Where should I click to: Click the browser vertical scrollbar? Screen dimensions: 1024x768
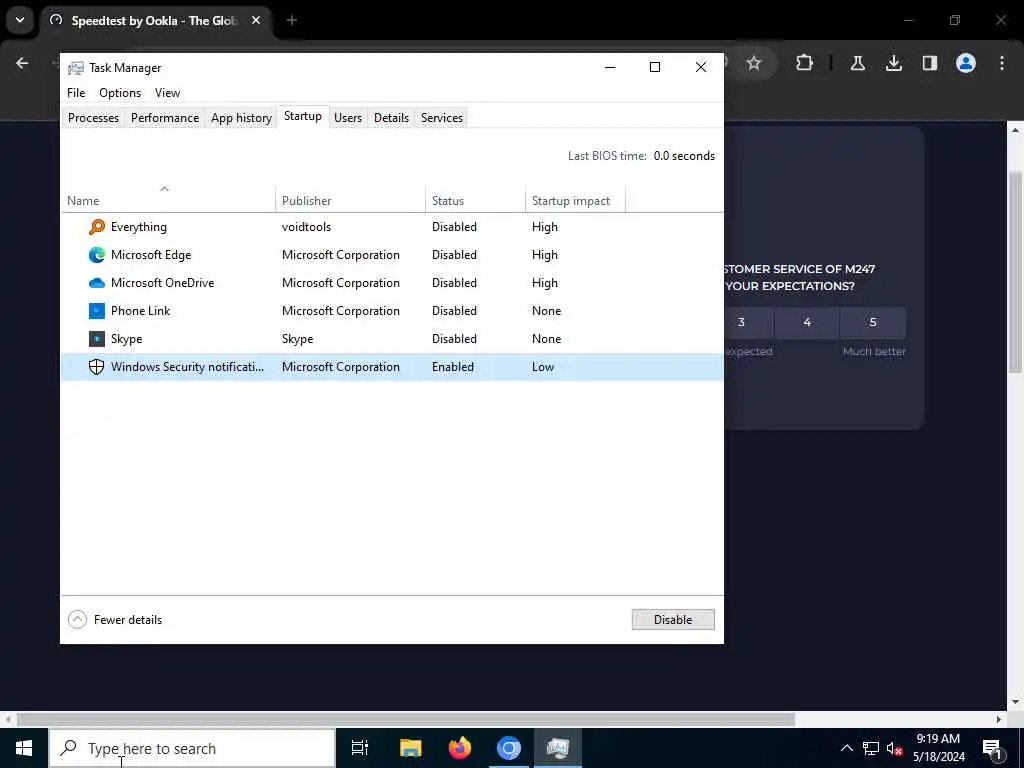(1015, 272)
